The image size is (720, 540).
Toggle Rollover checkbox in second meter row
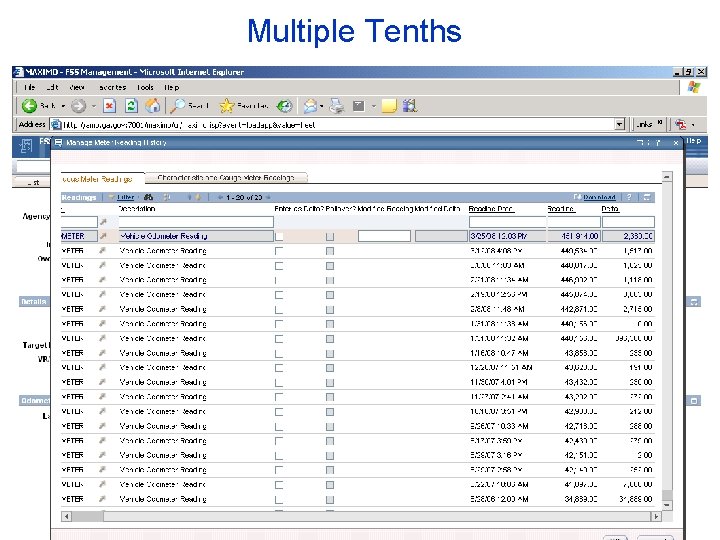[330, 251]
